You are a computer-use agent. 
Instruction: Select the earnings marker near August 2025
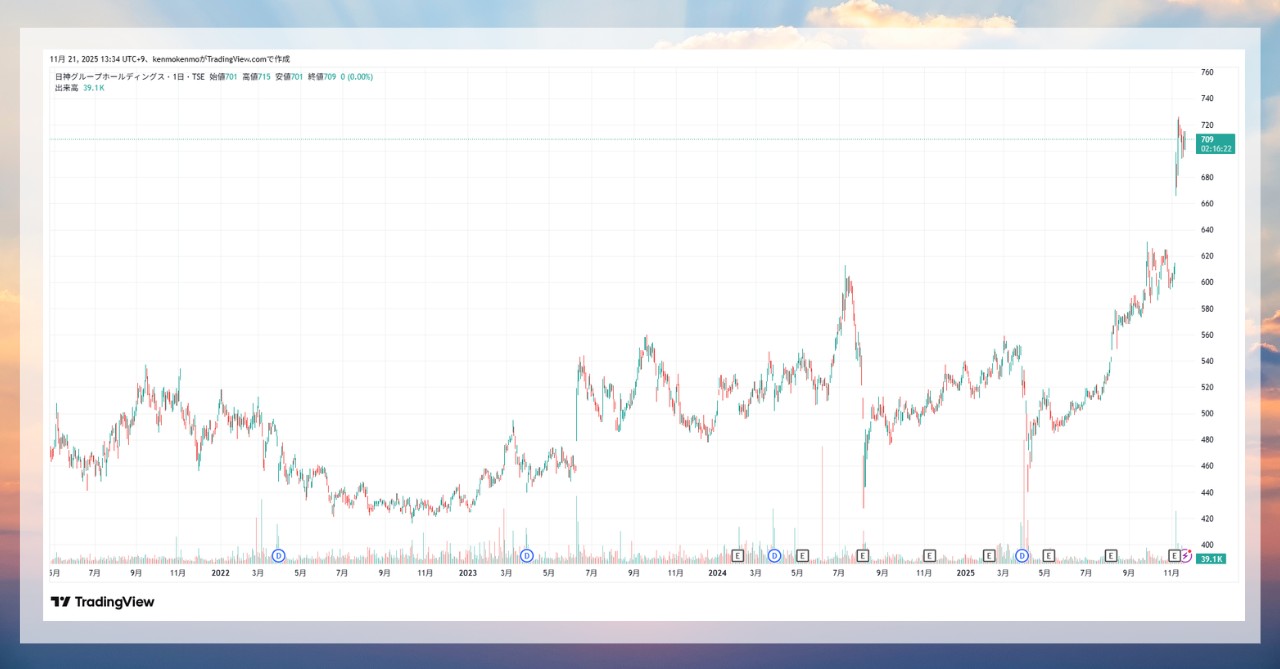point(1111,555)
